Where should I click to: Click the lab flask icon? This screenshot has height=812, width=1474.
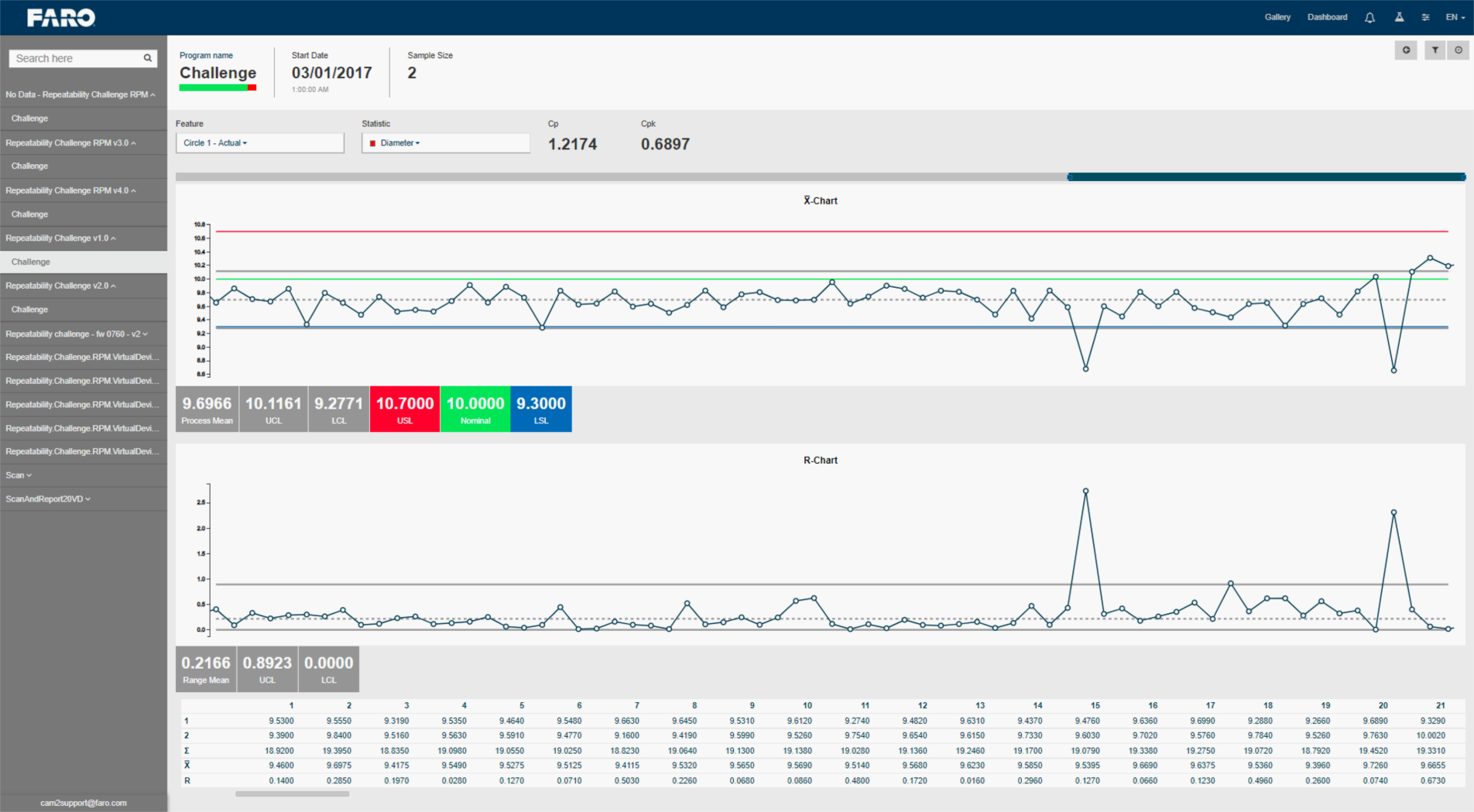coord(1399,17)
